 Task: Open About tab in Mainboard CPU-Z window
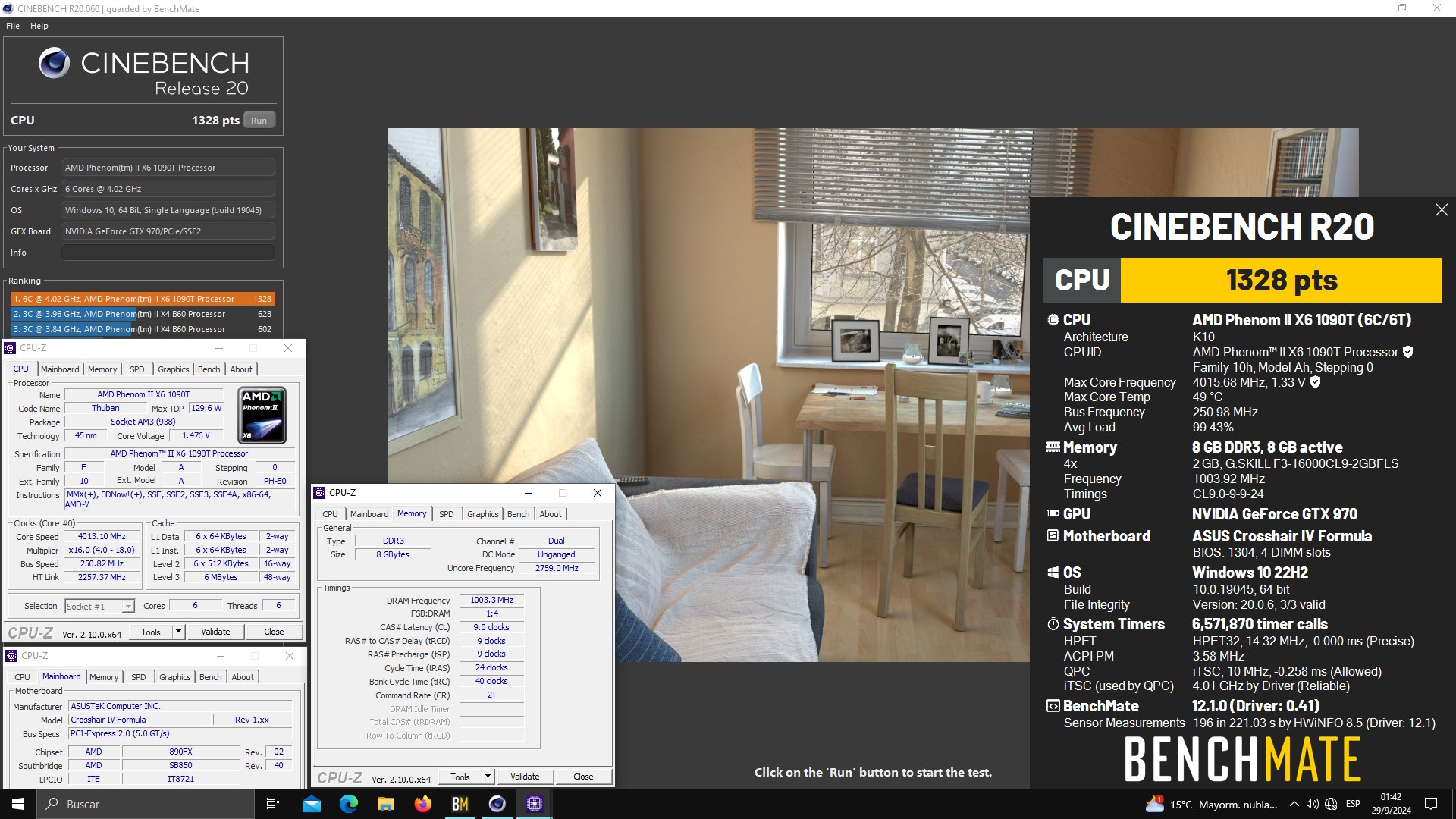point(243,677)
